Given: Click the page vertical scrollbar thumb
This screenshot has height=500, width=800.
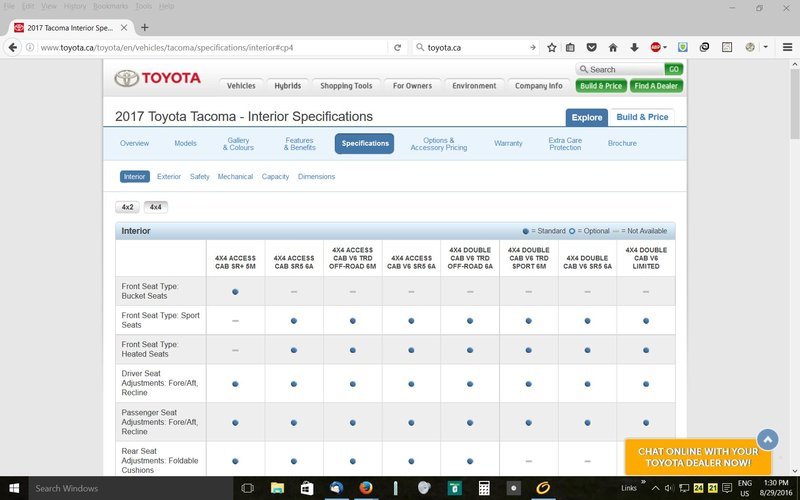Looking at the screenshot, I should [x=794, y=104].
